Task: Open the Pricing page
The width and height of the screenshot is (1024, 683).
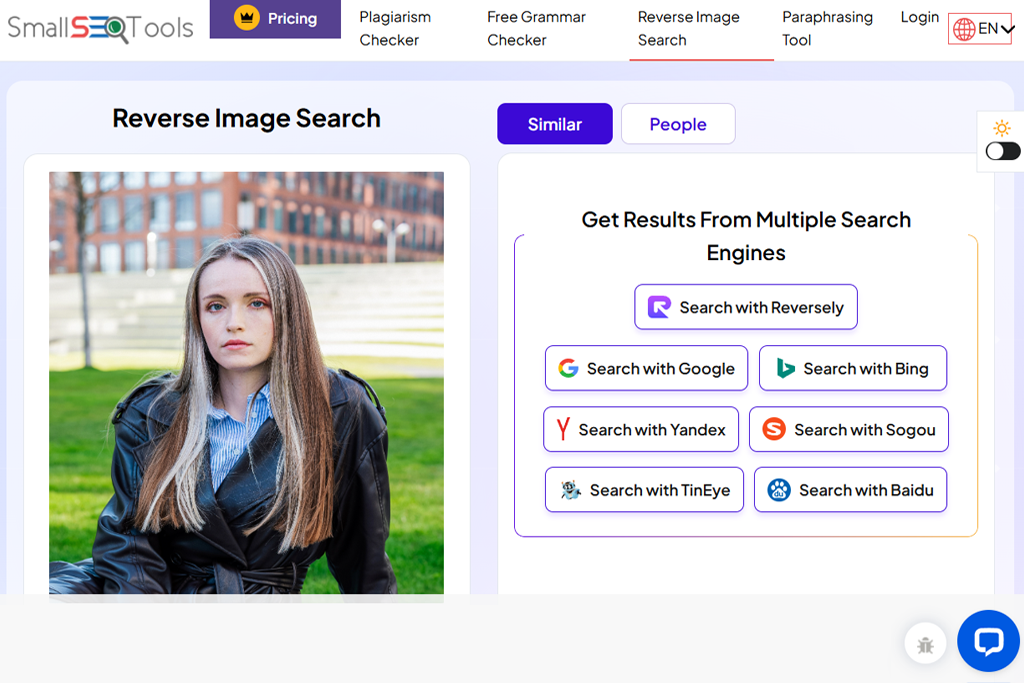Action: click(275, 19)
